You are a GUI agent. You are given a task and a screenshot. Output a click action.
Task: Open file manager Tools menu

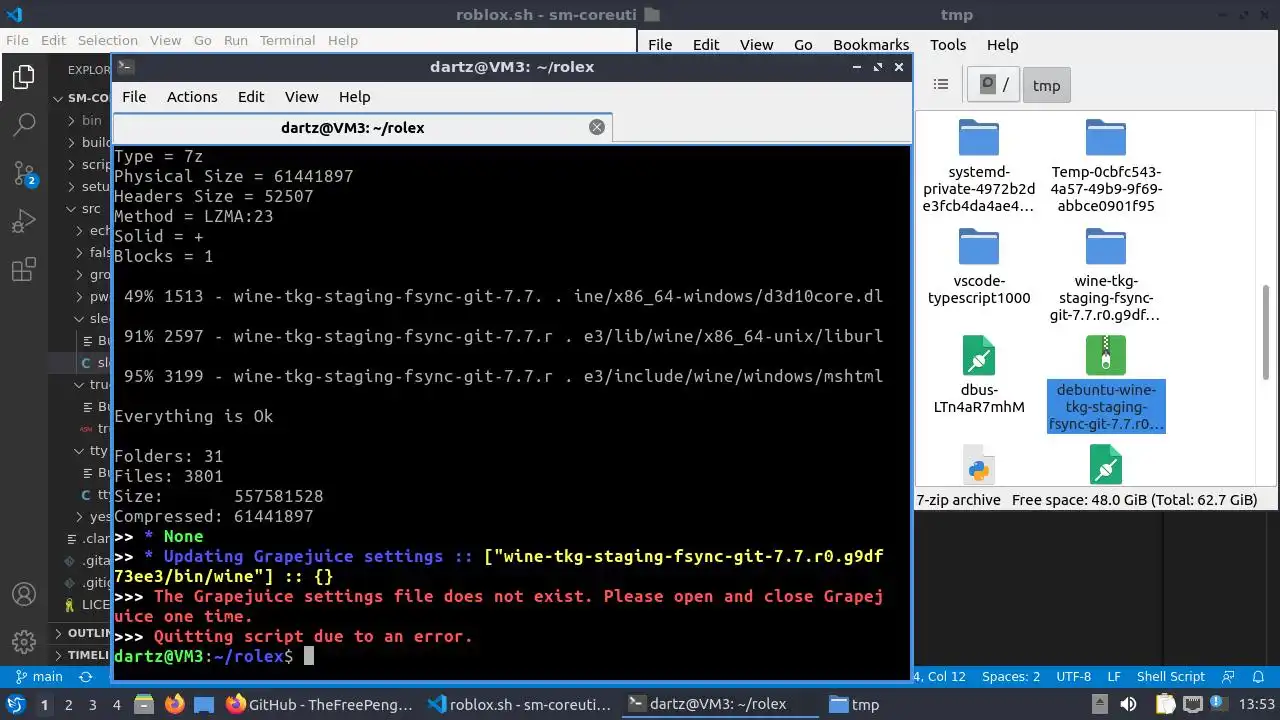[948, 45]
